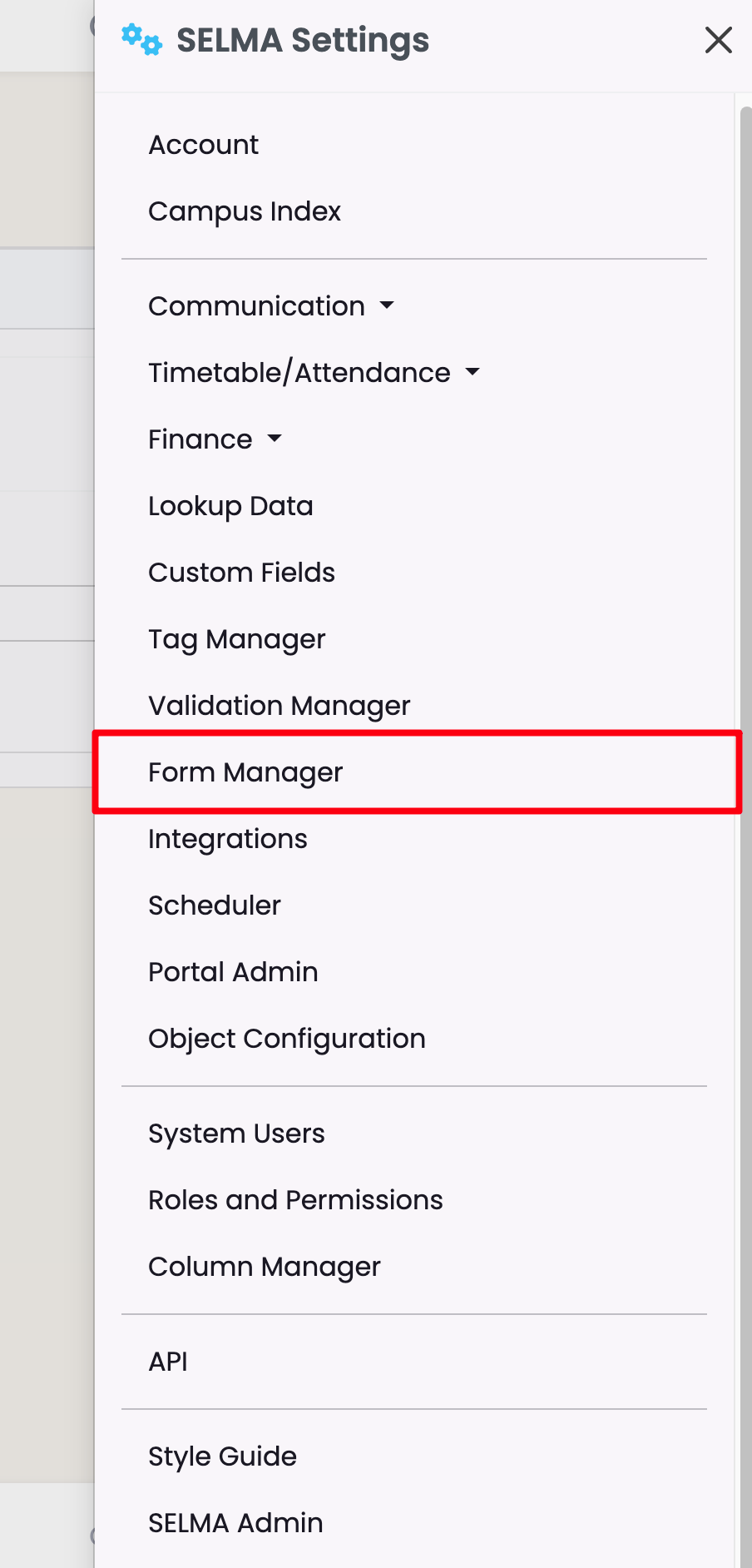The height and width of the screenshot is (1568, 752).
Task: Expand the Communication dropdown
Action: point(270,306)
